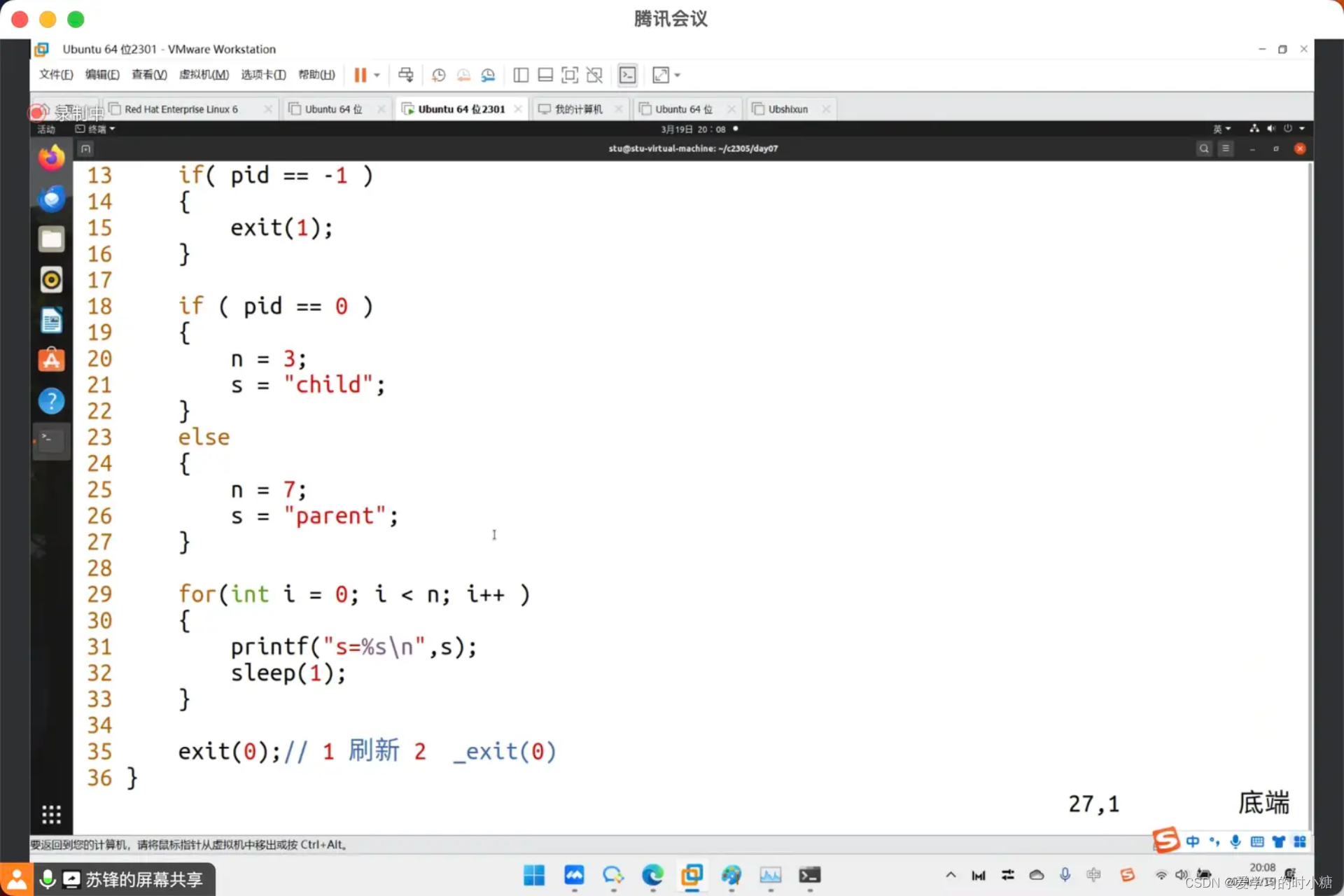Open the 编辑(E) menu

pyautogui.click(x=102, y=75)
